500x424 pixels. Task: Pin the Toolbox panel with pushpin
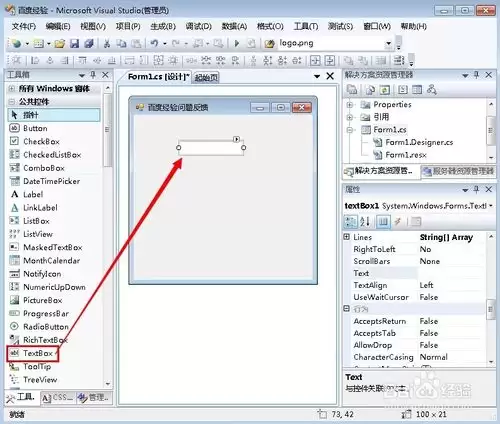[x=93, y=75]
